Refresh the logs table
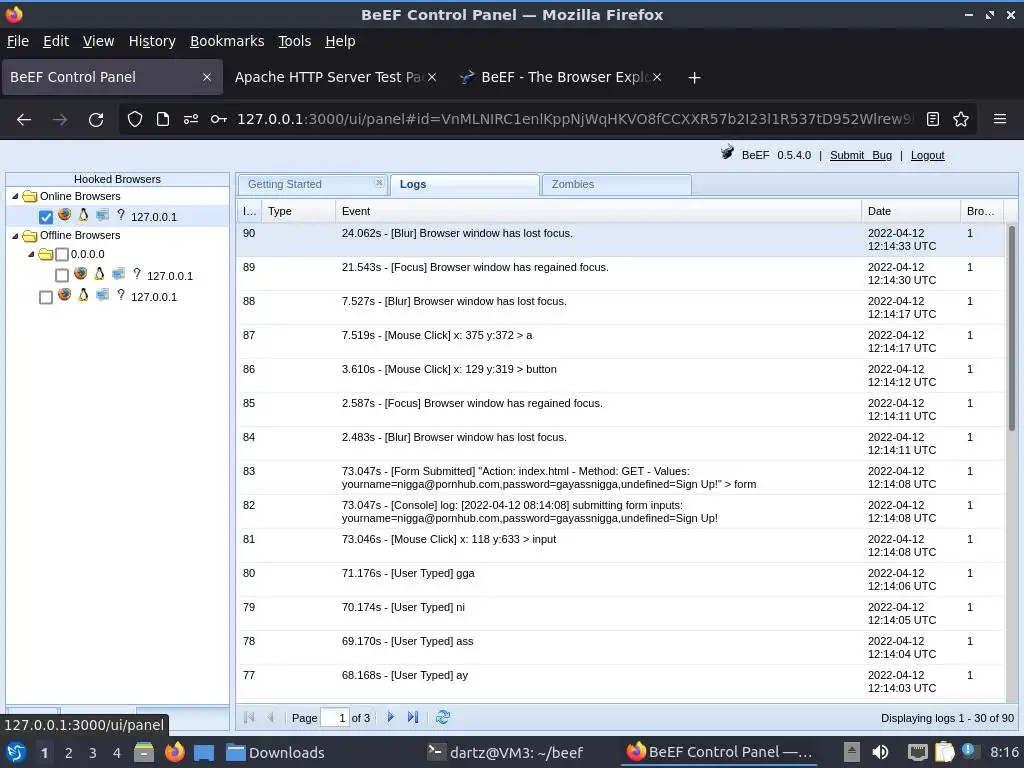This screenshot has height=768, width=1024. tap(443, 717)
